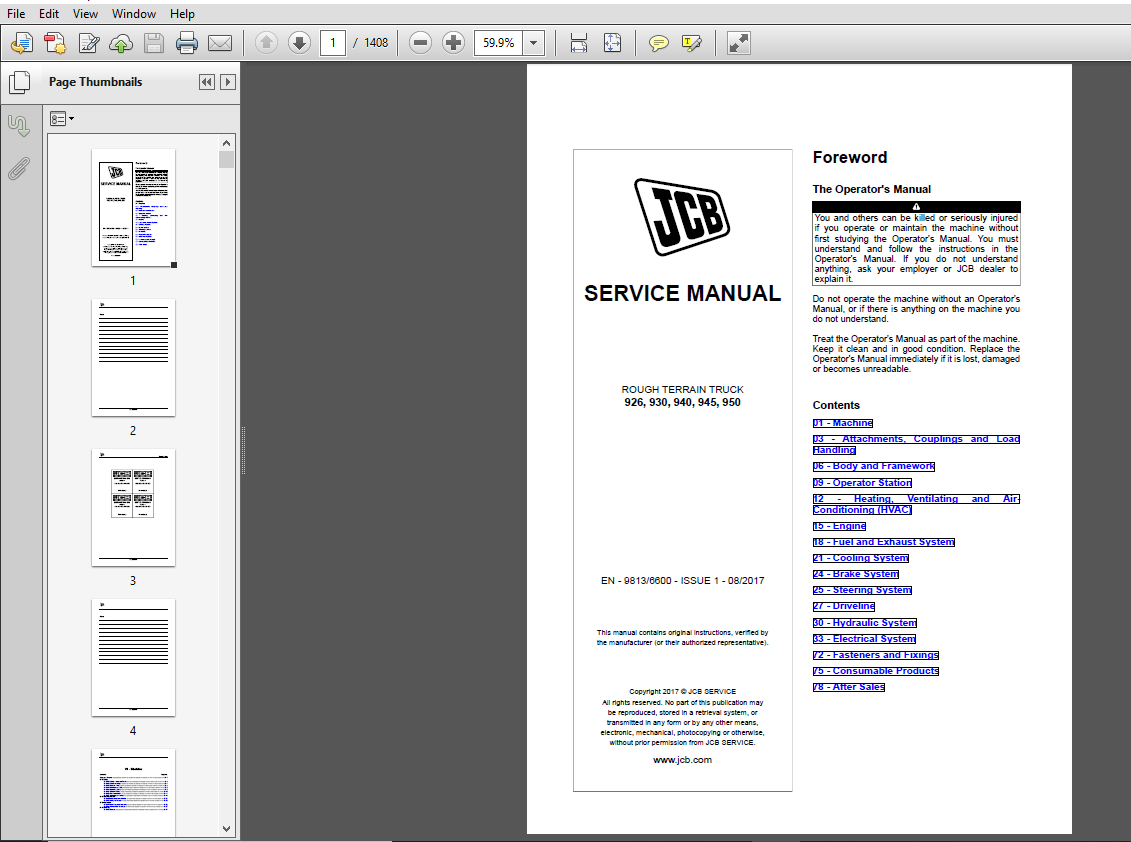Open 33 - Electrical System link

tap(864, 639)
